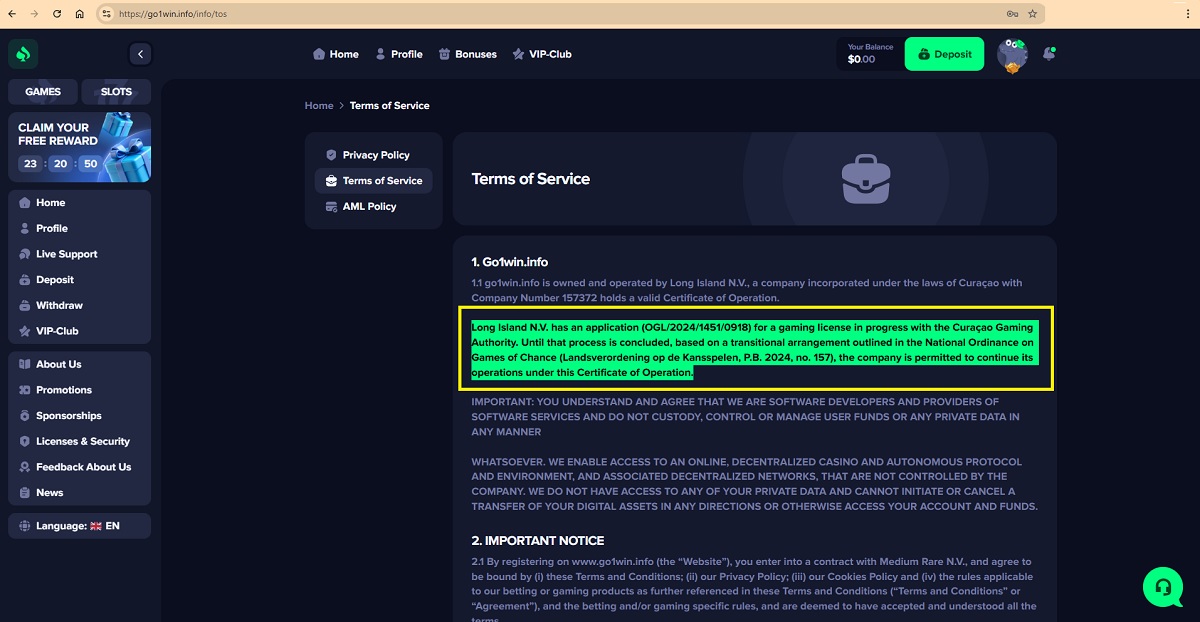1200x622 pixels.
Task: Claim your free reward banner
Action: pos(79,147)
